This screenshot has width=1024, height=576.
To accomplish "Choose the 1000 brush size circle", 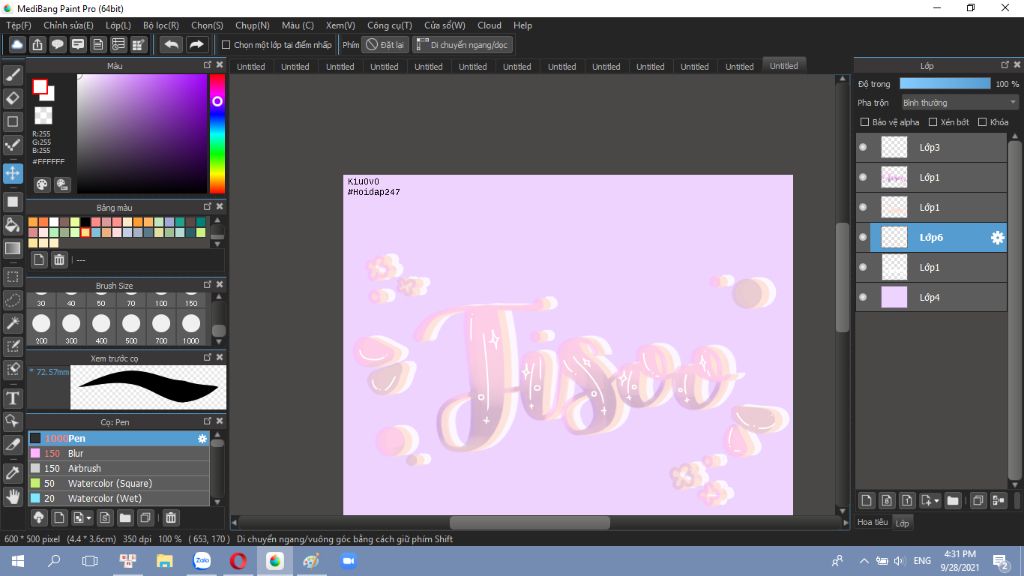I will (191, 323).
